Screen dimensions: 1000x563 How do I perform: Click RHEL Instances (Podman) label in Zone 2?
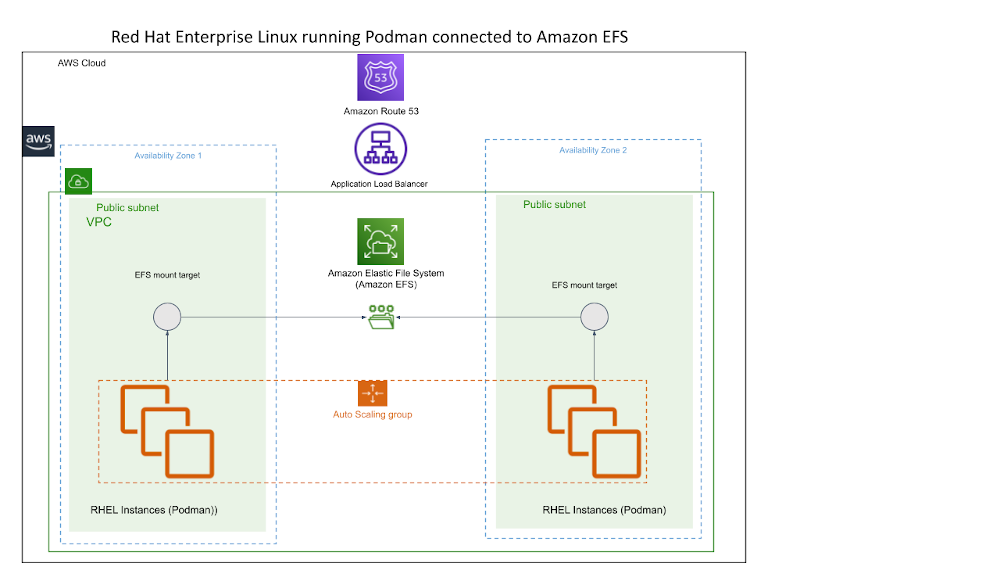point(604,510)
